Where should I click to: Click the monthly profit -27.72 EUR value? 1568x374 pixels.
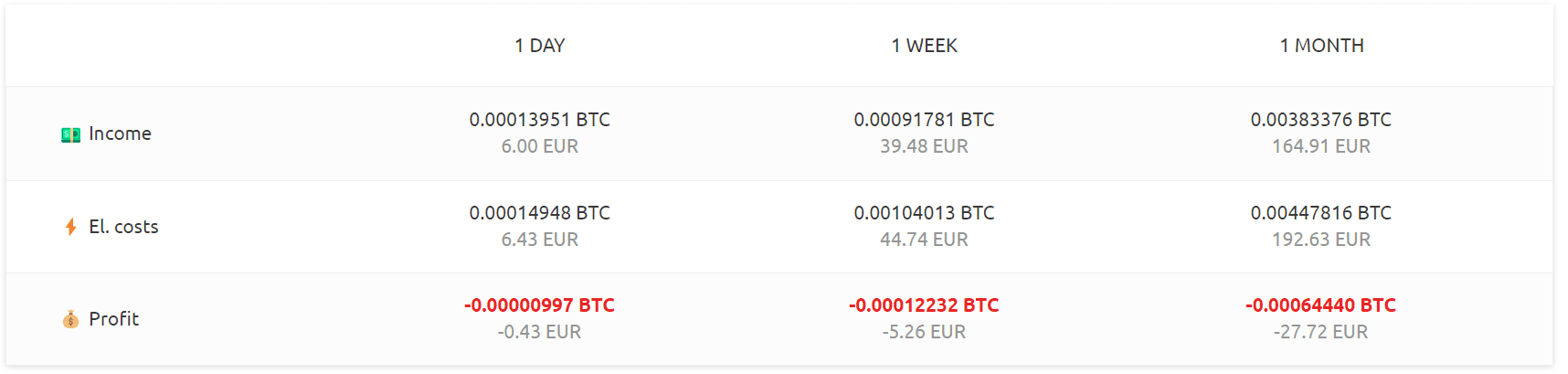pyautogui.click(x=1321, y=332)
